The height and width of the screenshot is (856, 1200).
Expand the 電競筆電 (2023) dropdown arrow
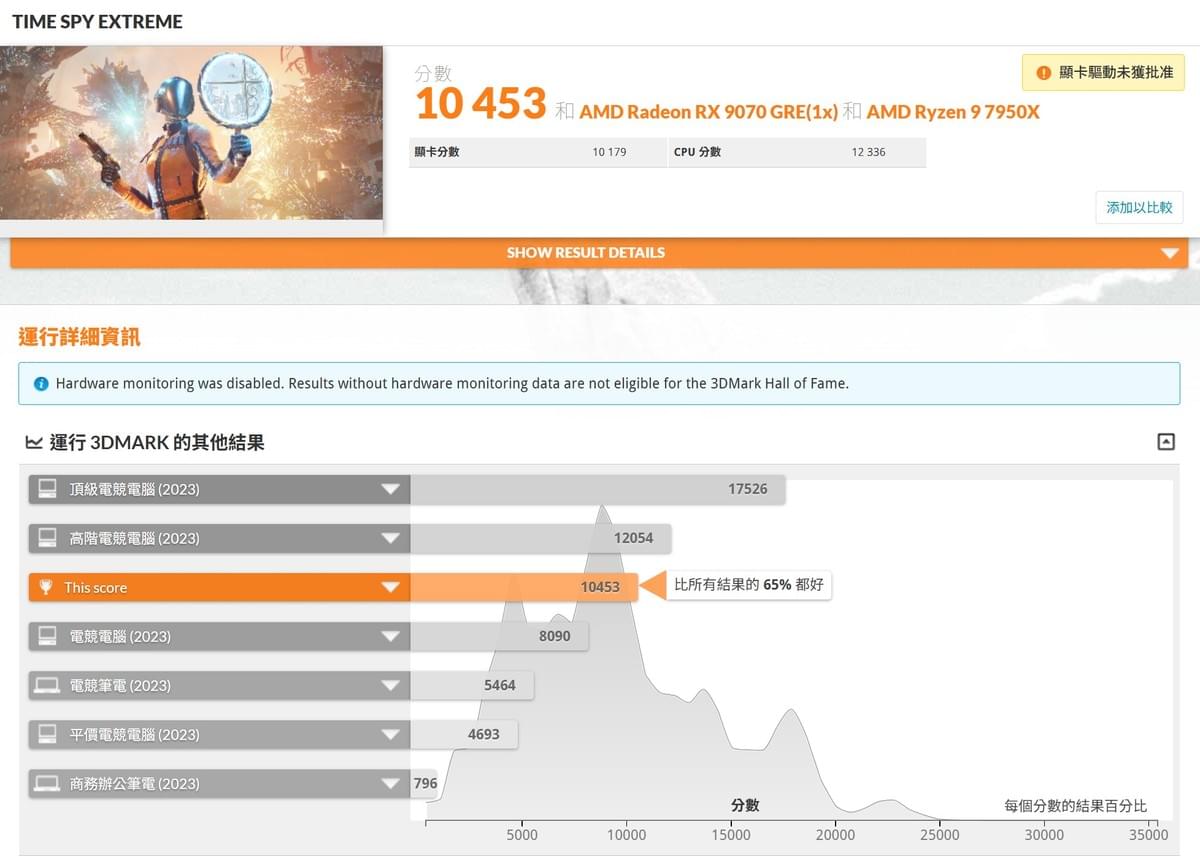click(x=391, y=685)
